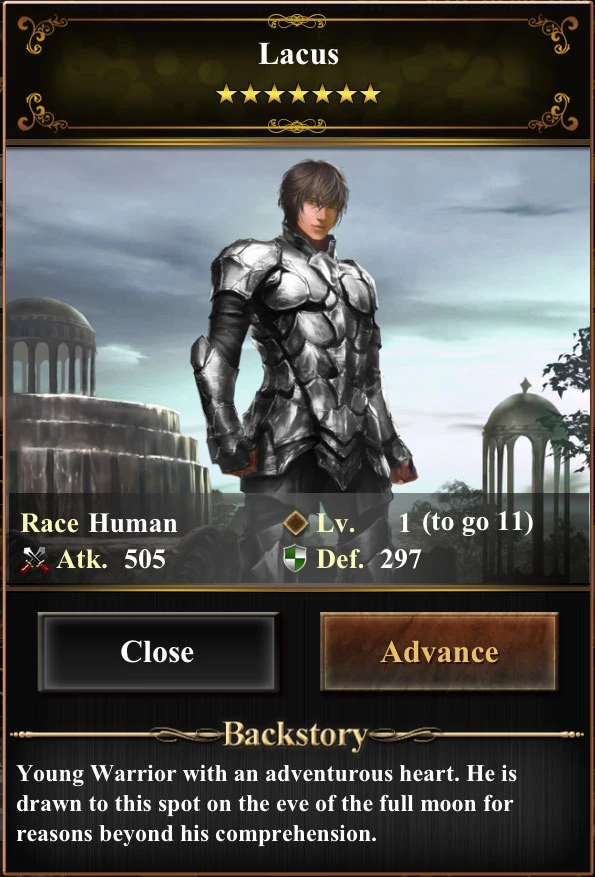
Task: Click the crossed swords Attack icon
Action: pos(35,559)
